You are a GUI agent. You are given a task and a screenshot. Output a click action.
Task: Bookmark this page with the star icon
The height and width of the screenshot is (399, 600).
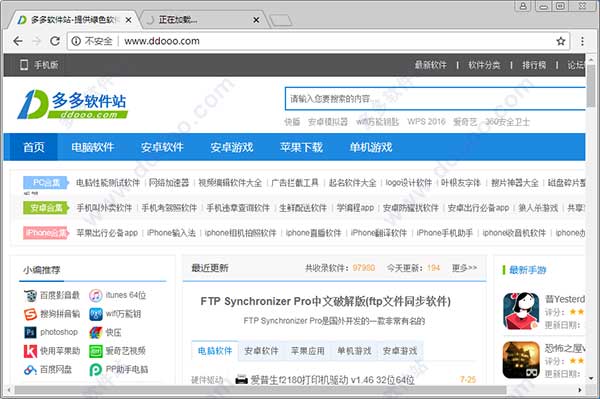(x=561, y=41)
